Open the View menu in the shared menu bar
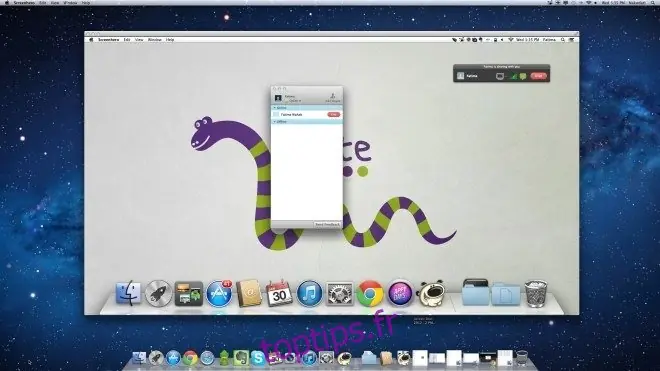The height and width of the screenshot is (371, 660). tap(139, 40)
